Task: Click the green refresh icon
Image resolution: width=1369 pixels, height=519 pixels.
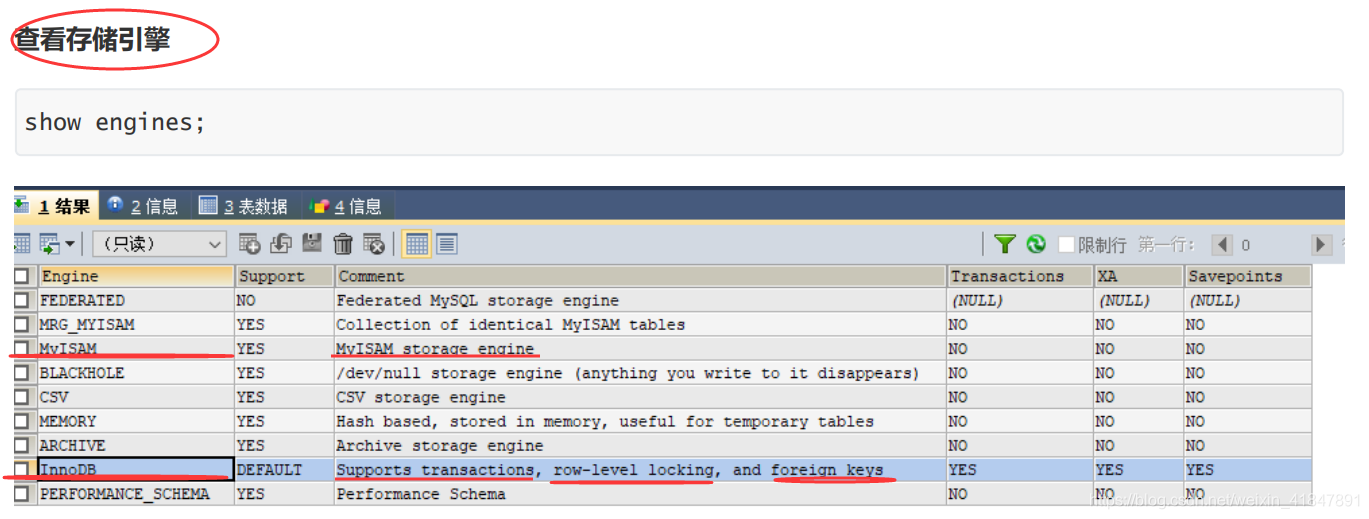Action: coord(1036,244)
